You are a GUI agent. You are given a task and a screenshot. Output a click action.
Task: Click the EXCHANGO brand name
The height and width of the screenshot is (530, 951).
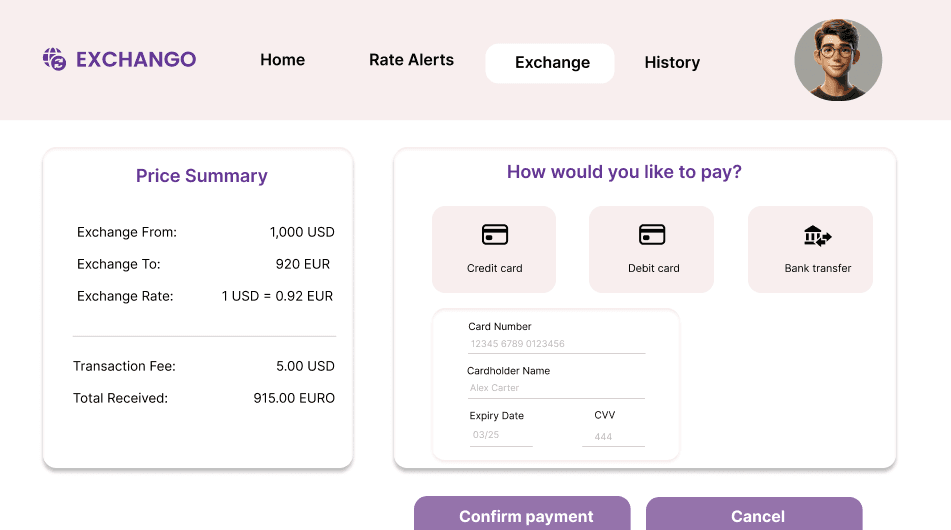pyautogui.click(x=136, y=59)
